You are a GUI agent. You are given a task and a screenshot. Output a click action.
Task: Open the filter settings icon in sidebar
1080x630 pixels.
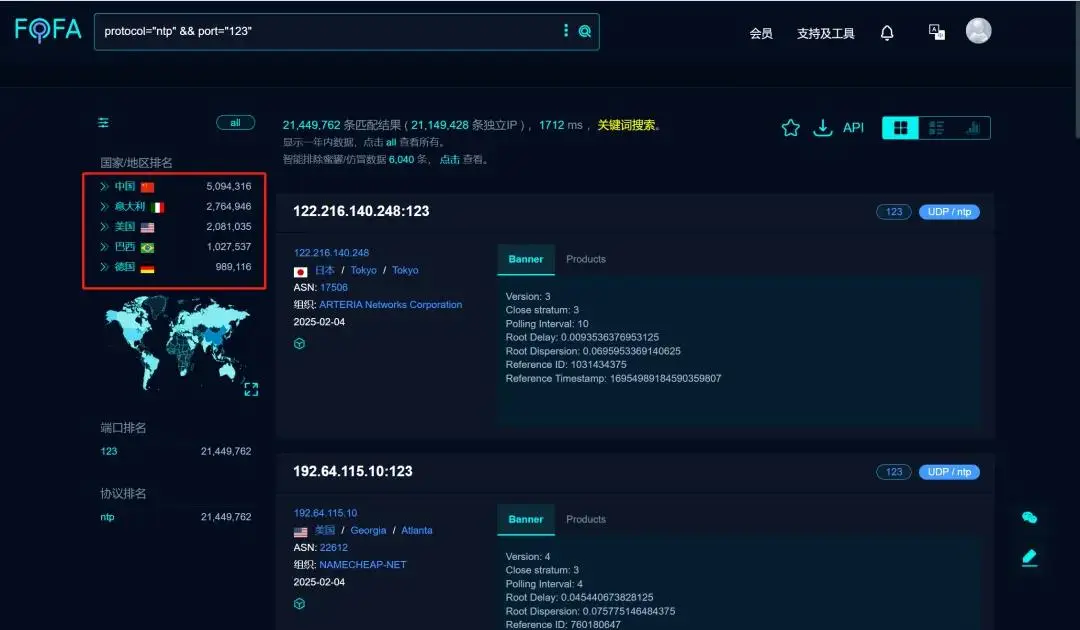click(103, 123)
